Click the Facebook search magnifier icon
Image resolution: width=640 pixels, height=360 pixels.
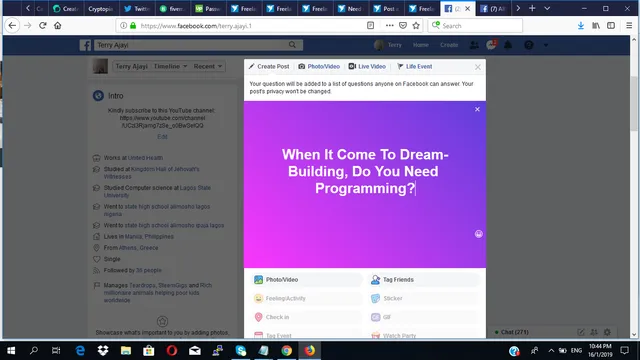pos(292,45)
